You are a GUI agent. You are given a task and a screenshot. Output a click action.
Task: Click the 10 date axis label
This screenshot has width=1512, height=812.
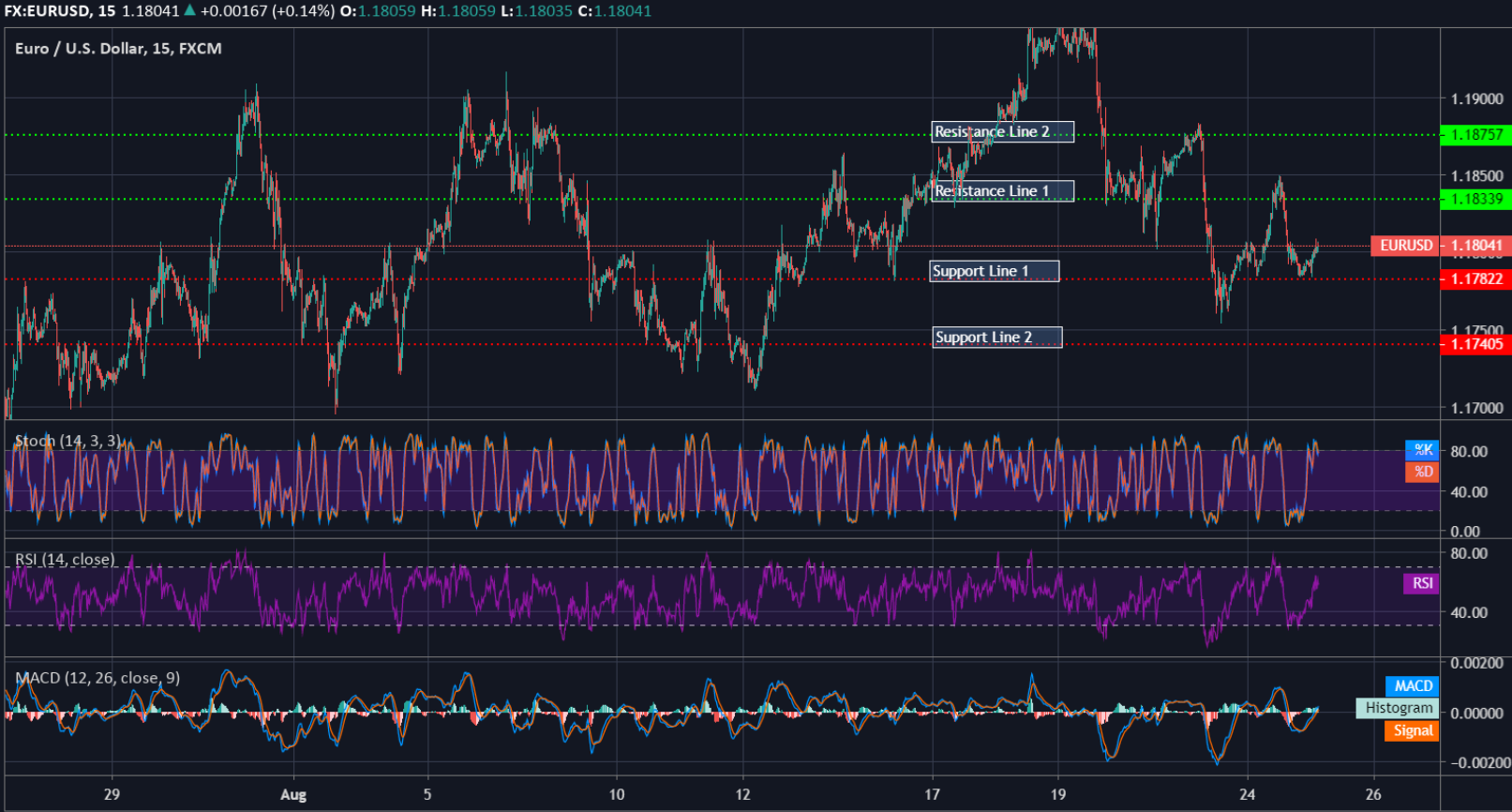(x=617, y=795)
